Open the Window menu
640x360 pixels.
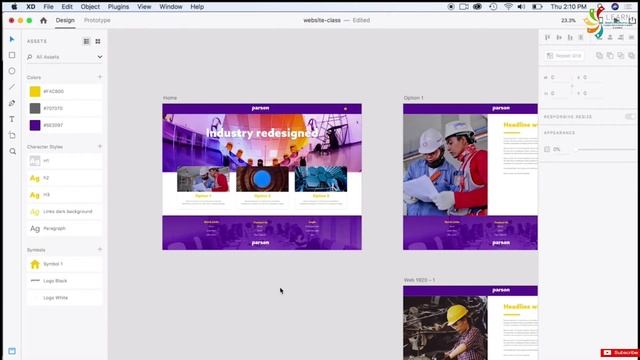[x=171, y=7]
